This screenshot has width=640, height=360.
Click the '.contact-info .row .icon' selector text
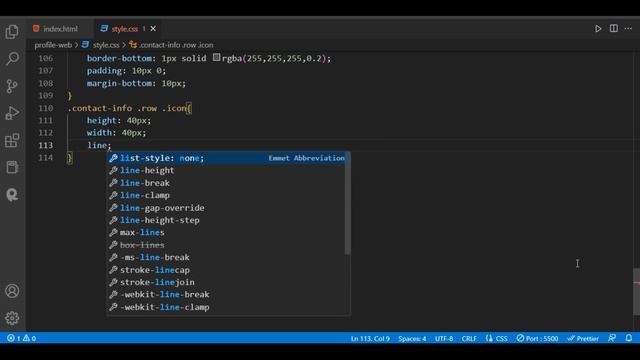coord(127,108)
